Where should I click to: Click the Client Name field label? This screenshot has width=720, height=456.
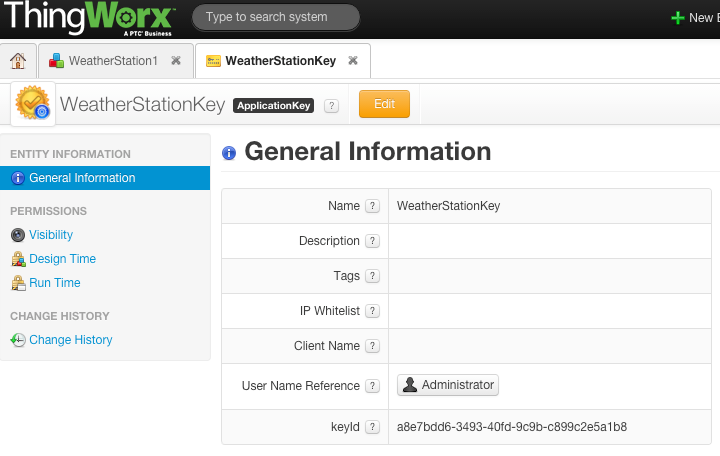click(327, 346)
